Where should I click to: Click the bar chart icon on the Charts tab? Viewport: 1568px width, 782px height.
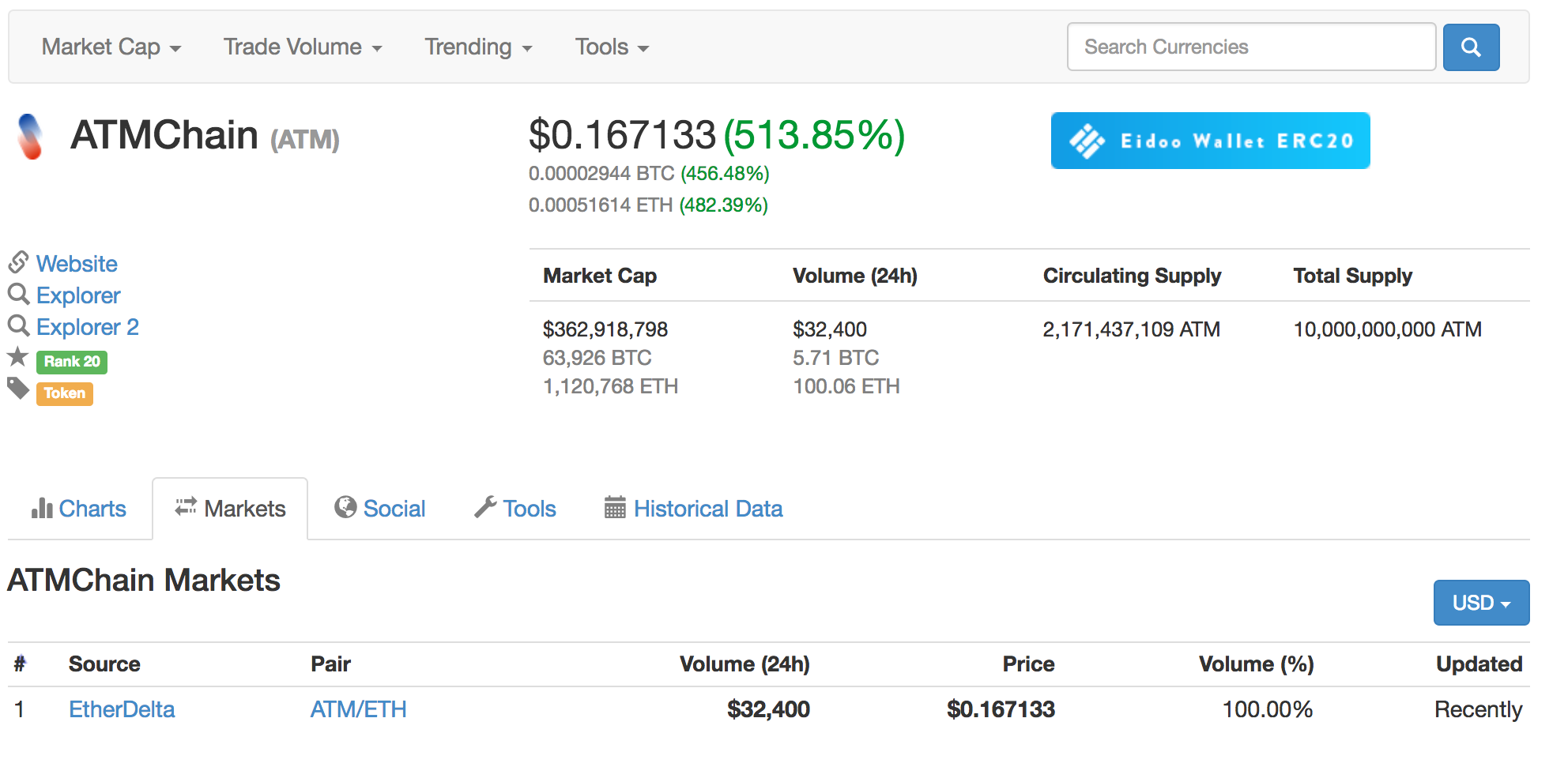point(42,508)
